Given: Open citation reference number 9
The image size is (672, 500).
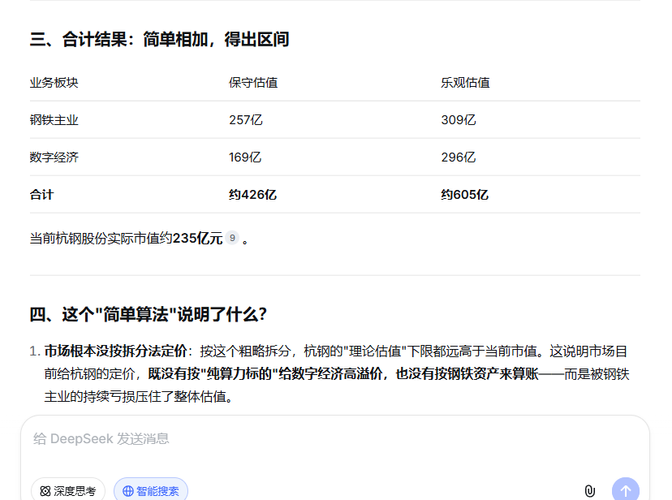Looking at the screenshot, I should tap(232, 237).
